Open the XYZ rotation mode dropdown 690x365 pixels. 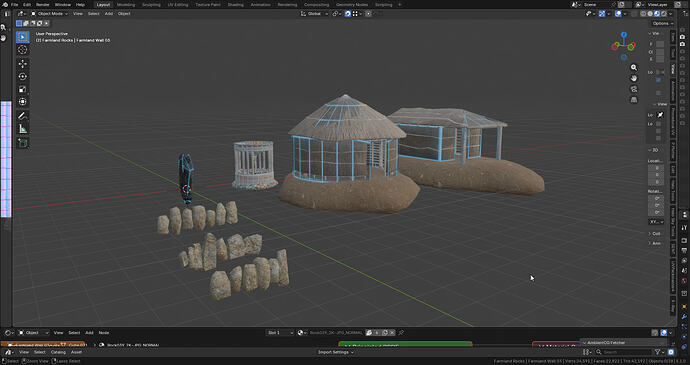pos(656,221)
